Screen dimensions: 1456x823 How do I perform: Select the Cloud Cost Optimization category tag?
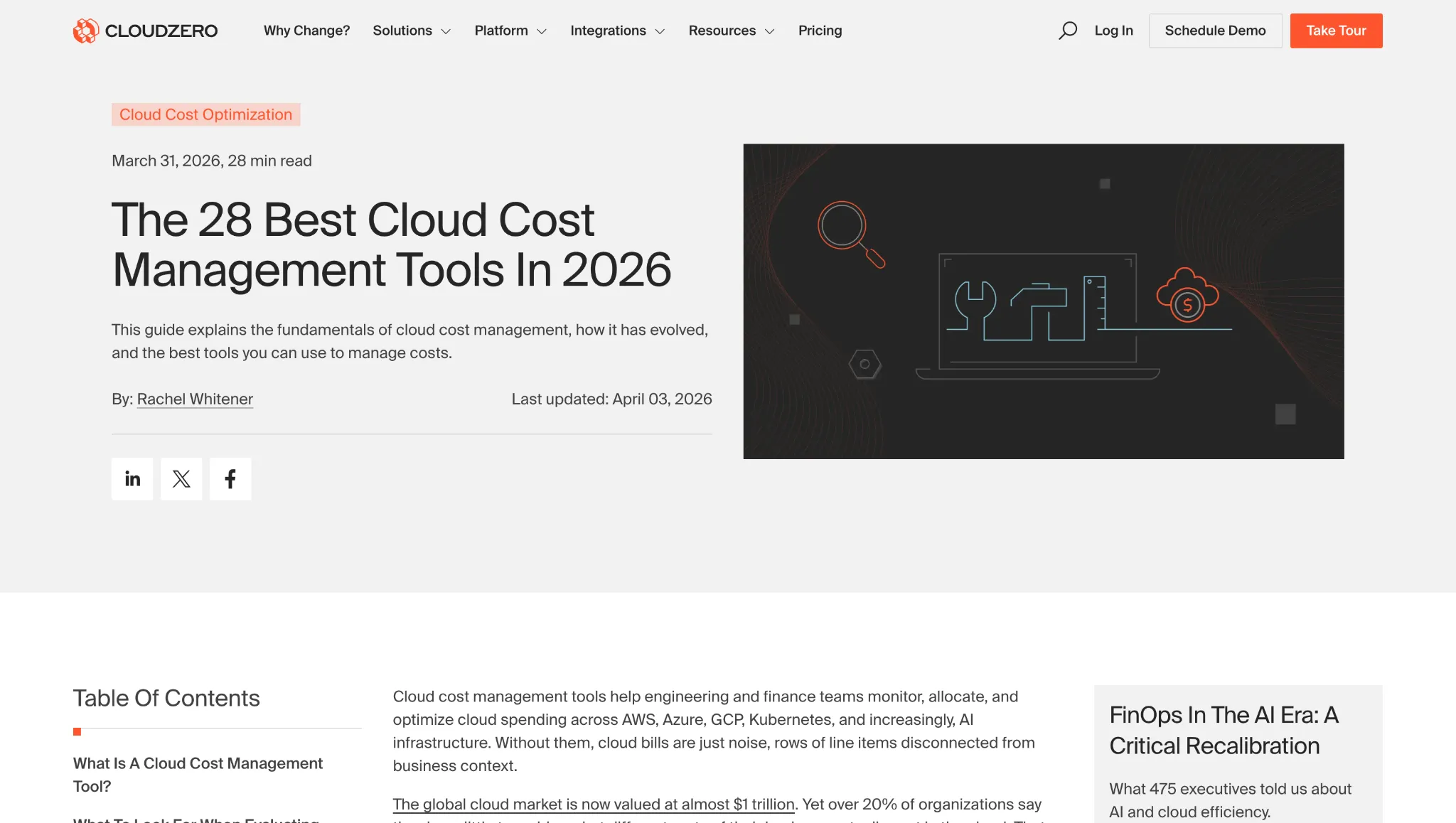pyautogui.click(x=205, y=114)
